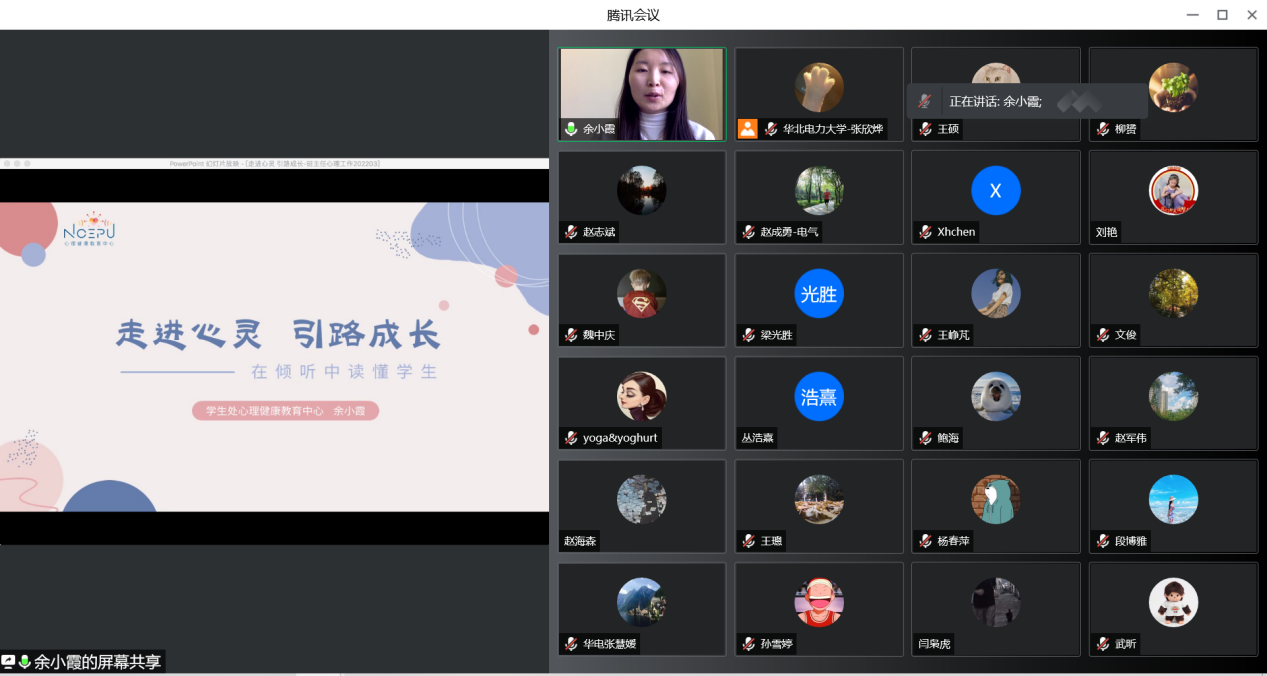Click the 光胜 blue avatar circle

(x=819, y=294)
